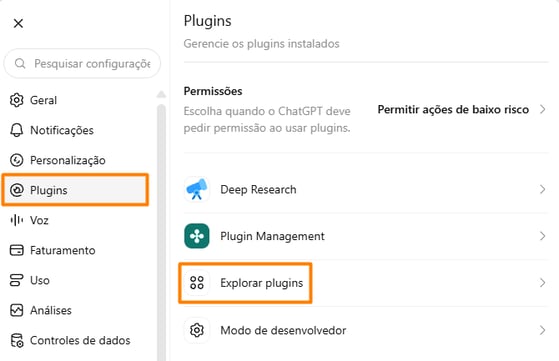This screenshot has height=361, width=559.
Task: Click the Pesquisar configurações search field
Action: pyautogui.click(x=82, y=63)
